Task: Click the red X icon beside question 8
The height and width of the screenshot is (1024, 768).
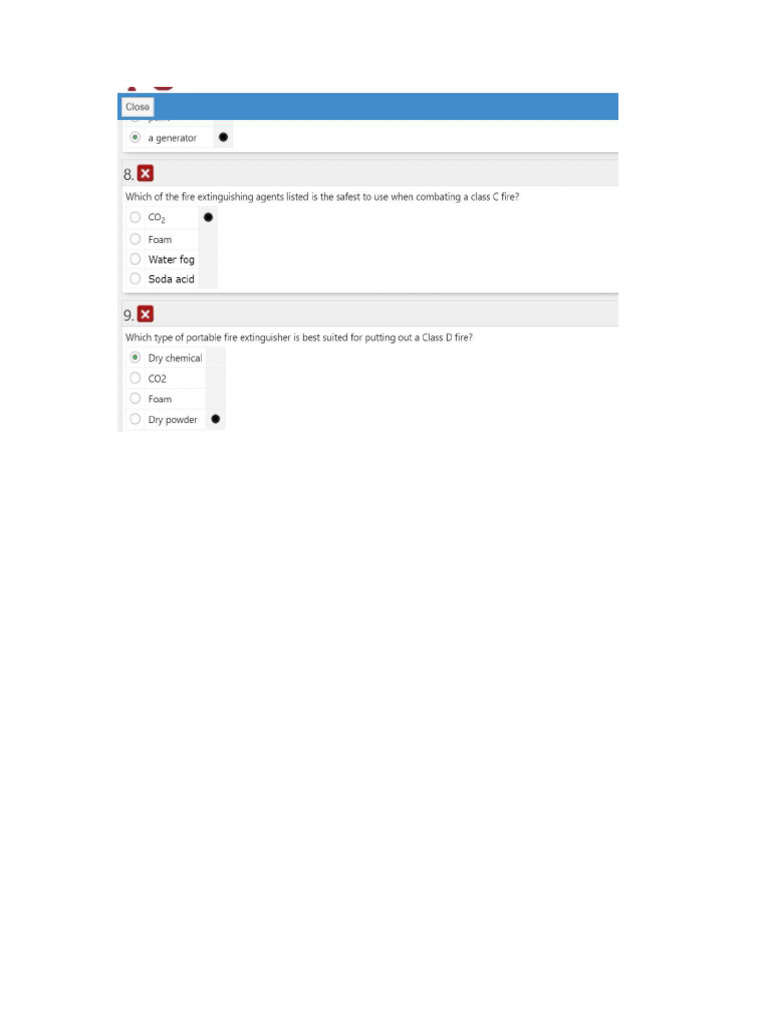Action: pos(146,174)
